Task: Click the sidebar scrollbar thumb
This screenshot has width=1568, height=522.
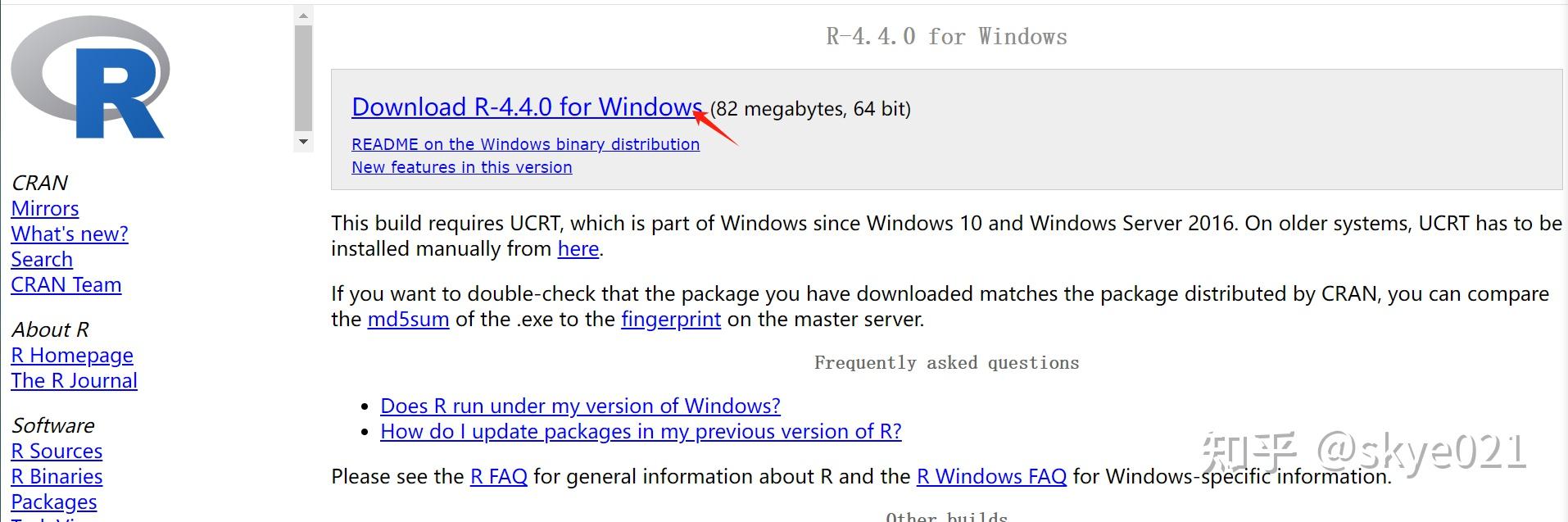Action: pos(303,77)
